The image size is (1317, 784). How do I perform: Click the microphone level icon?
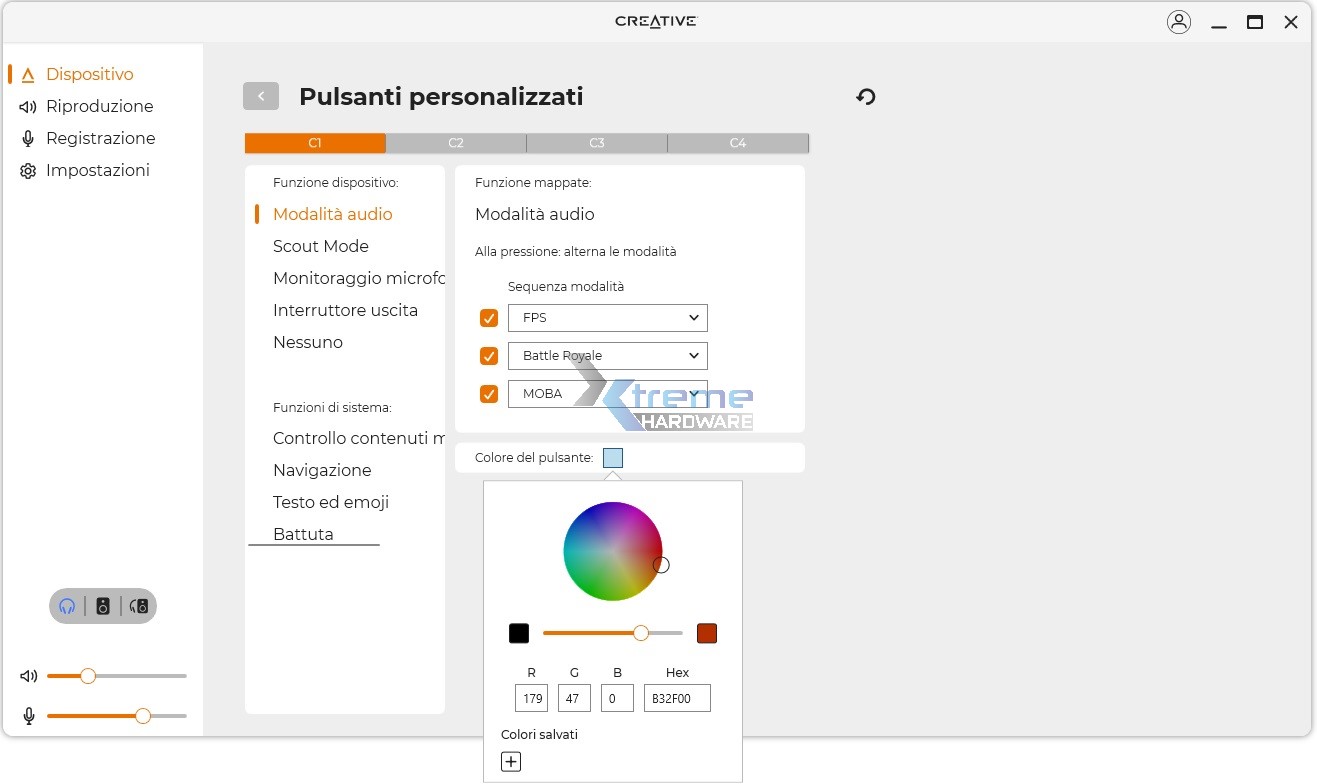(28, 716)
